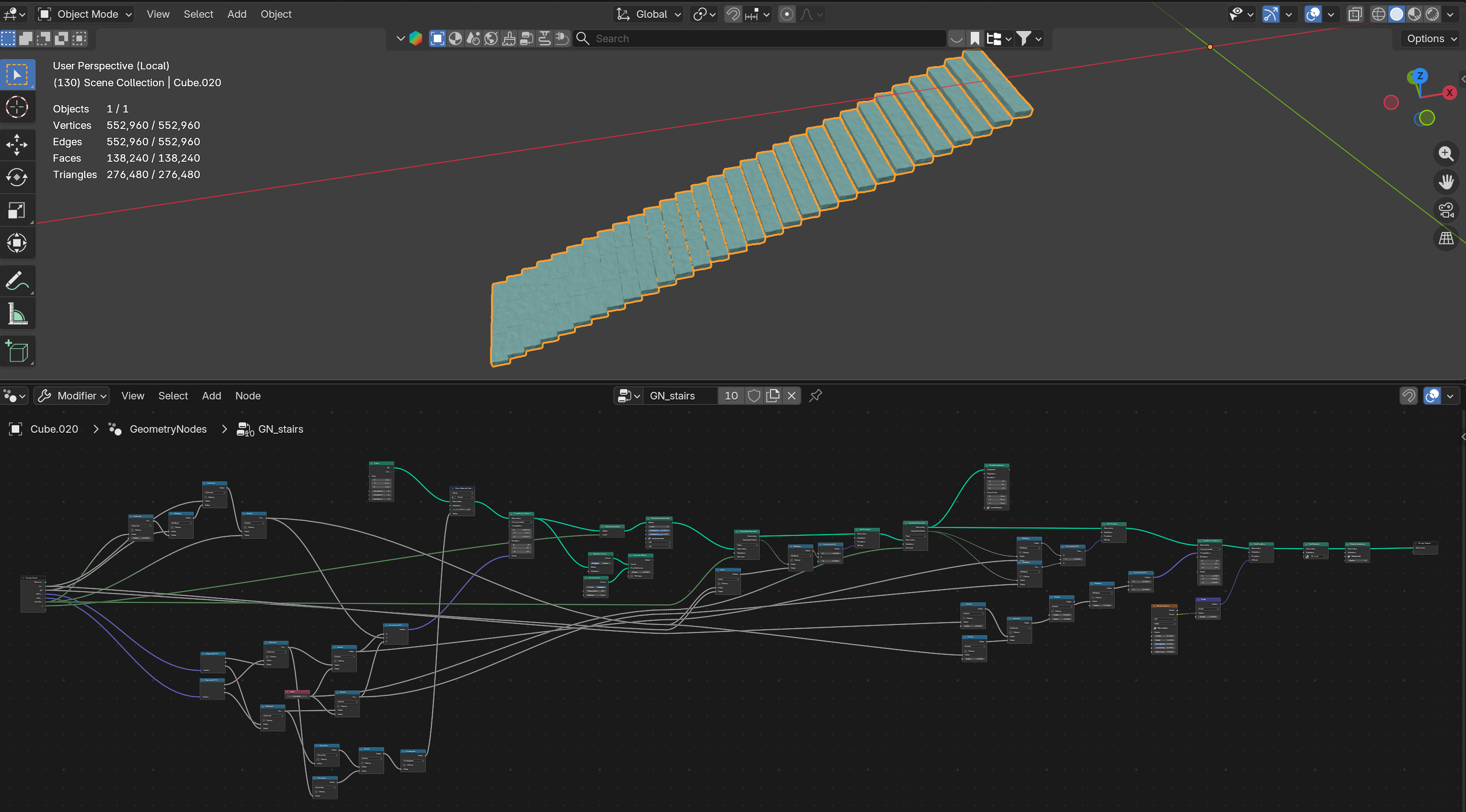Click the colored hexagon icon
1466x812 pixels.
(x=416, y=39)
